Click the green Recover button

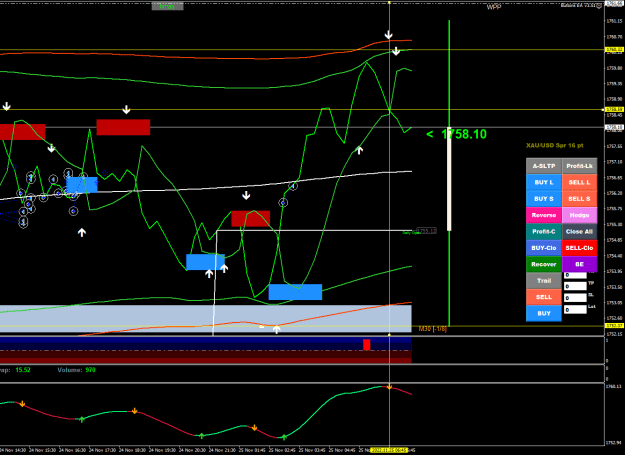(544, 264)
